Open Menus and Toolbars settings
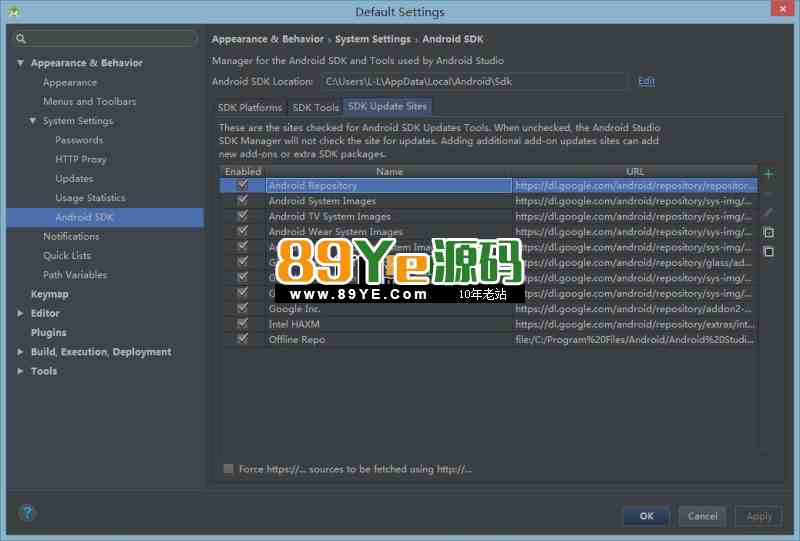 click(89, 101)
